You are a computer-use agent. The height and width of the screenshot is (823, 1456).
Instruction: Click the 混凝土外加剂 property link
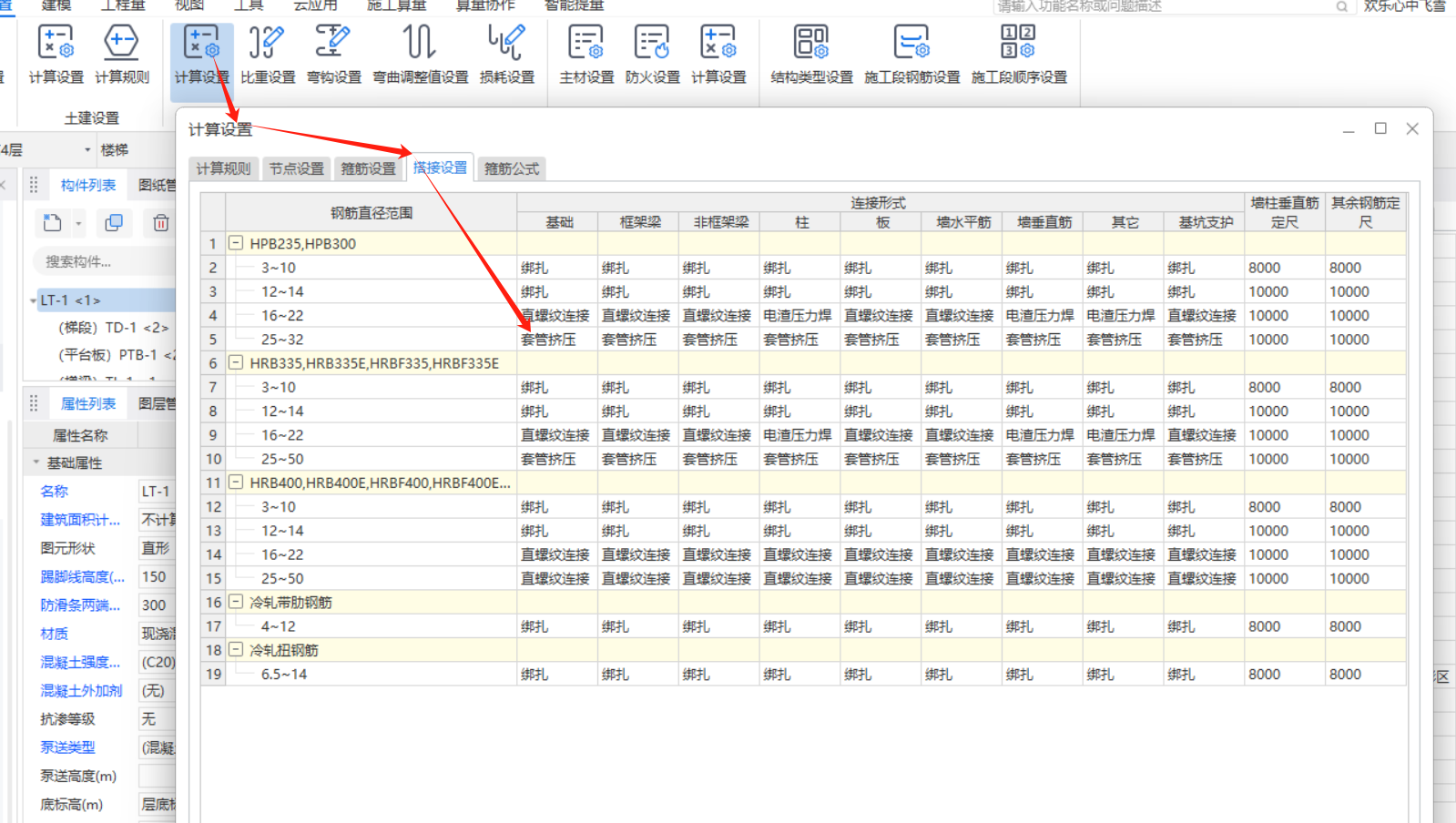coord(81,691)
